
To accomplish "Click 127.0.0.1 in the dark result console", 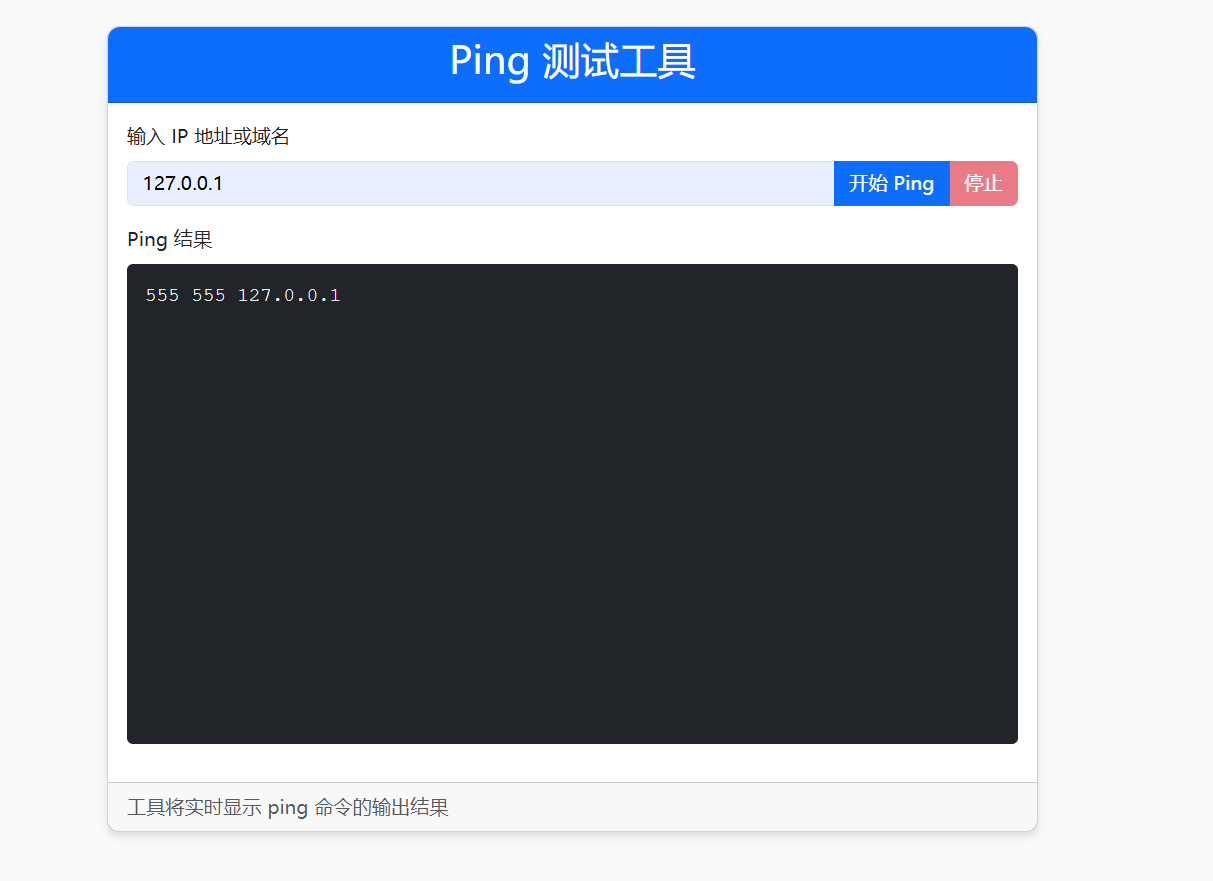I will pos(288,295).
